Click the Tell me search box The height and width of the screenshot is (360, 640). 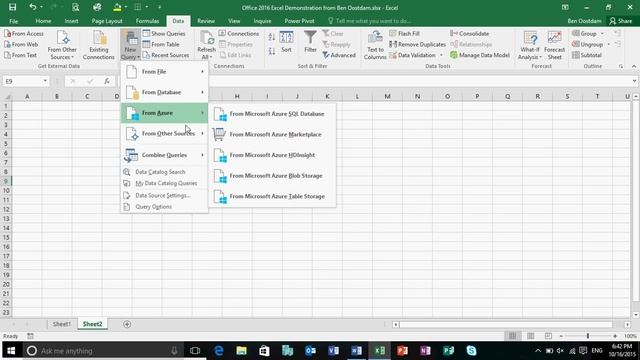click(369, 21)
